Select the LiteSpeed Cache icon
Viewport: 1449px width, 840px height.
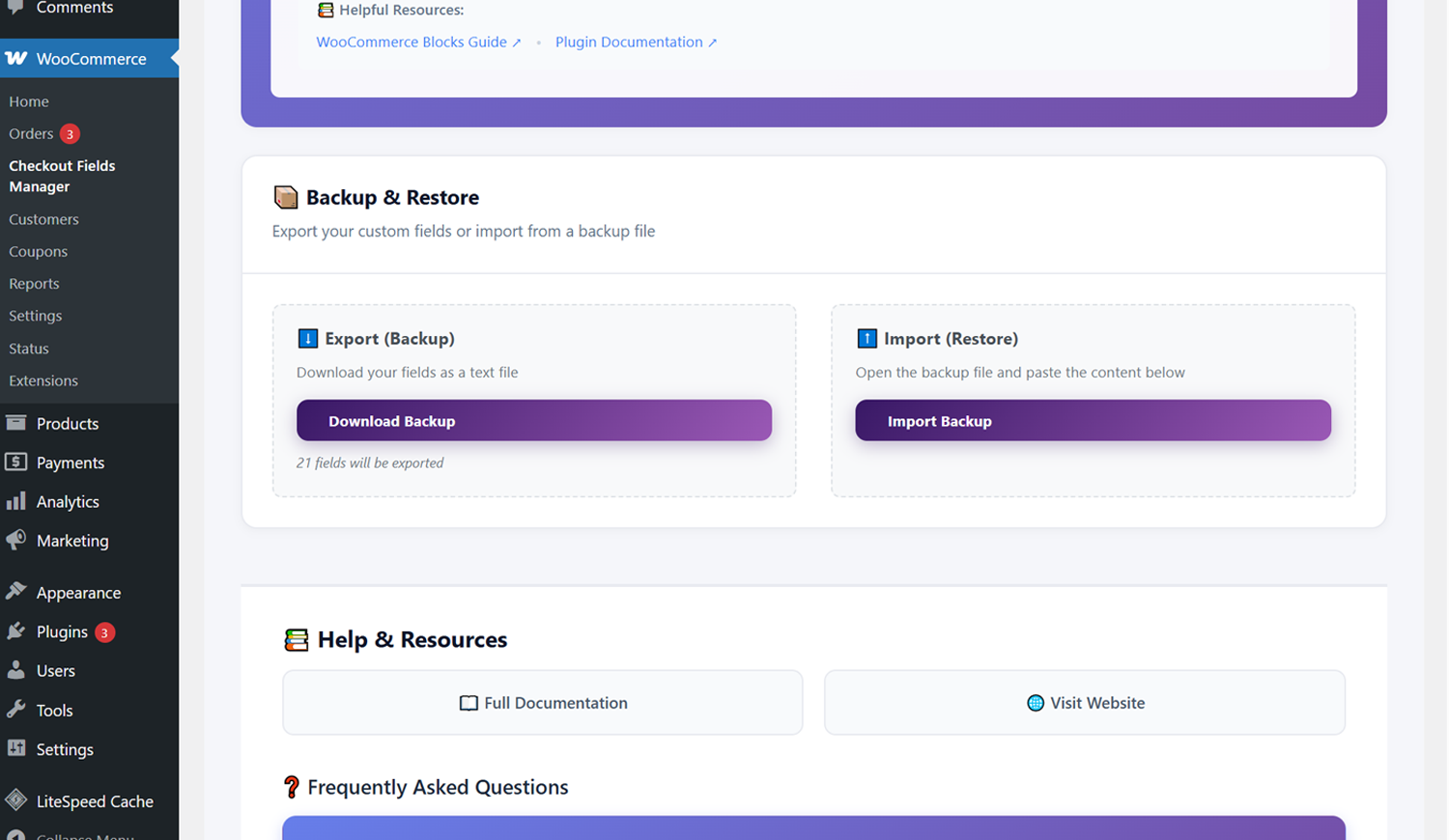click(x=16, y=800)
